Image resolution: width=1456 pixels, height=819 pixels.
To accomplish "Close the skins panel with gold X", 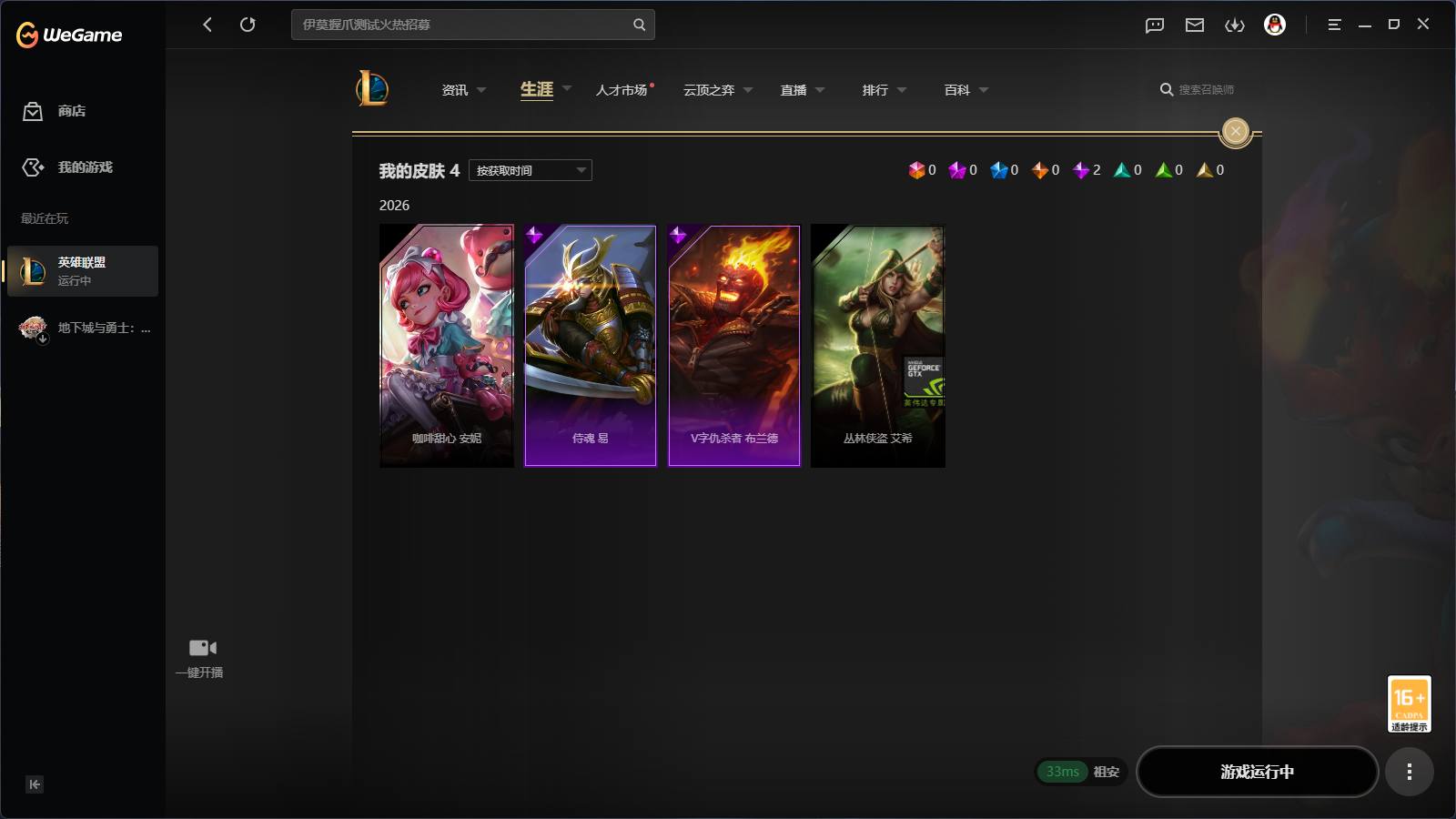I will pyautogui.click(x=1236, y=132).
